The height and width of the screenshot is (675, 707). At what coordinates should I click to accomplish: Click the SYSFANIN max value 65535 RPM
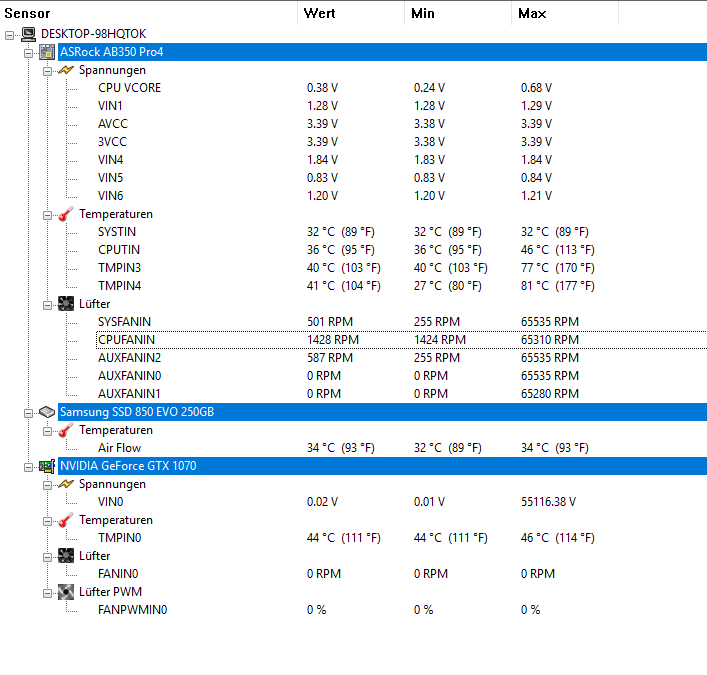[550, 321]
